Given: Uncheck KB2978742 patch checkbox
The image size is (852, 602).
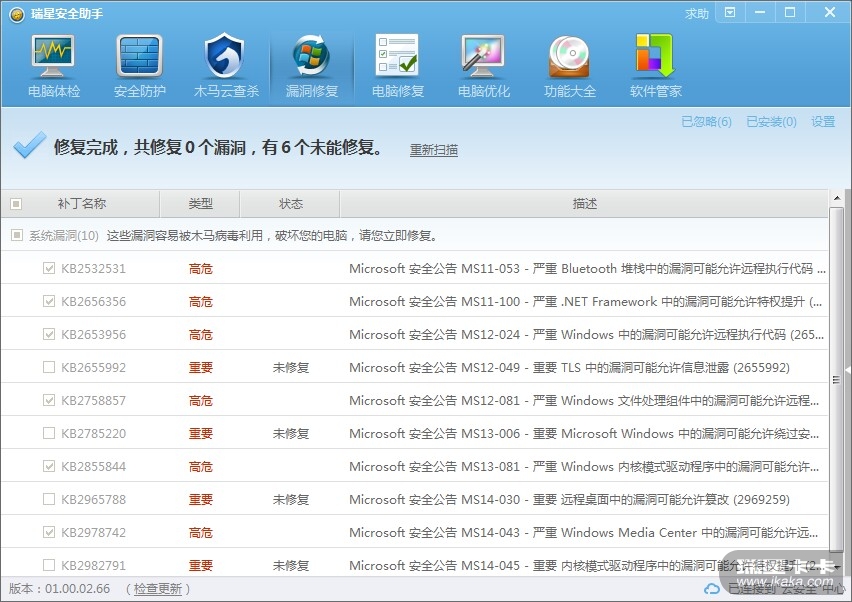Looking at the screenshot, I should [x=49, y=532].
